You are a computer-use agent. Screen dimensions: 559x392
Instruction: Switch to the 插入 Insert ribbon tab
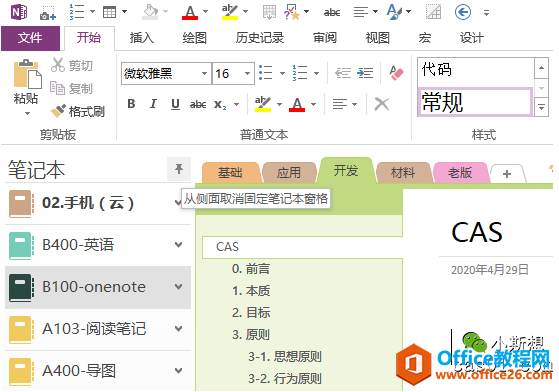[142, 38]
